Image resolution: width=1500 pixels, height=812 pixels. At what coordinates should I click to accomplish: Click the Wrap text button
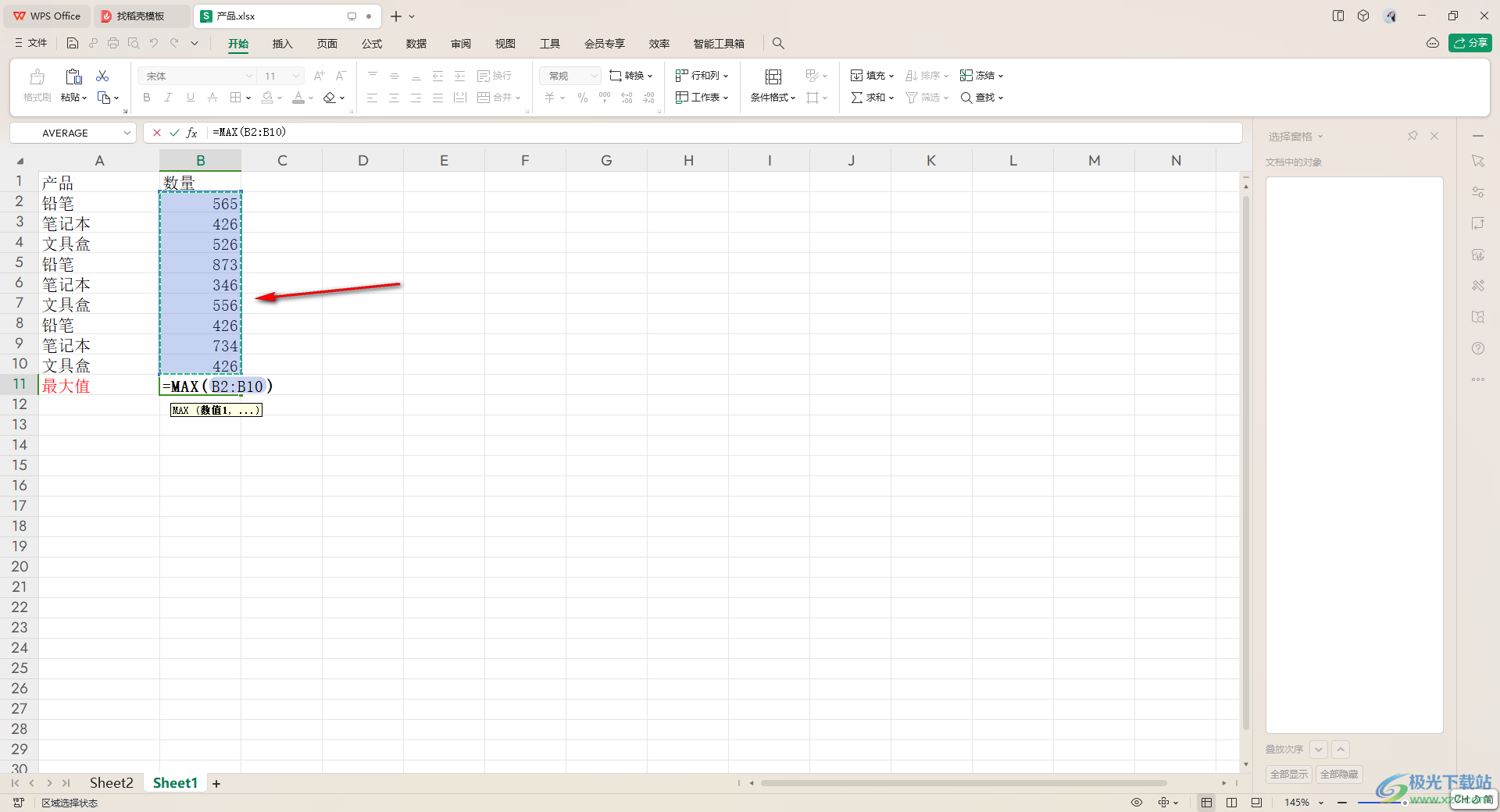point(495,76)
